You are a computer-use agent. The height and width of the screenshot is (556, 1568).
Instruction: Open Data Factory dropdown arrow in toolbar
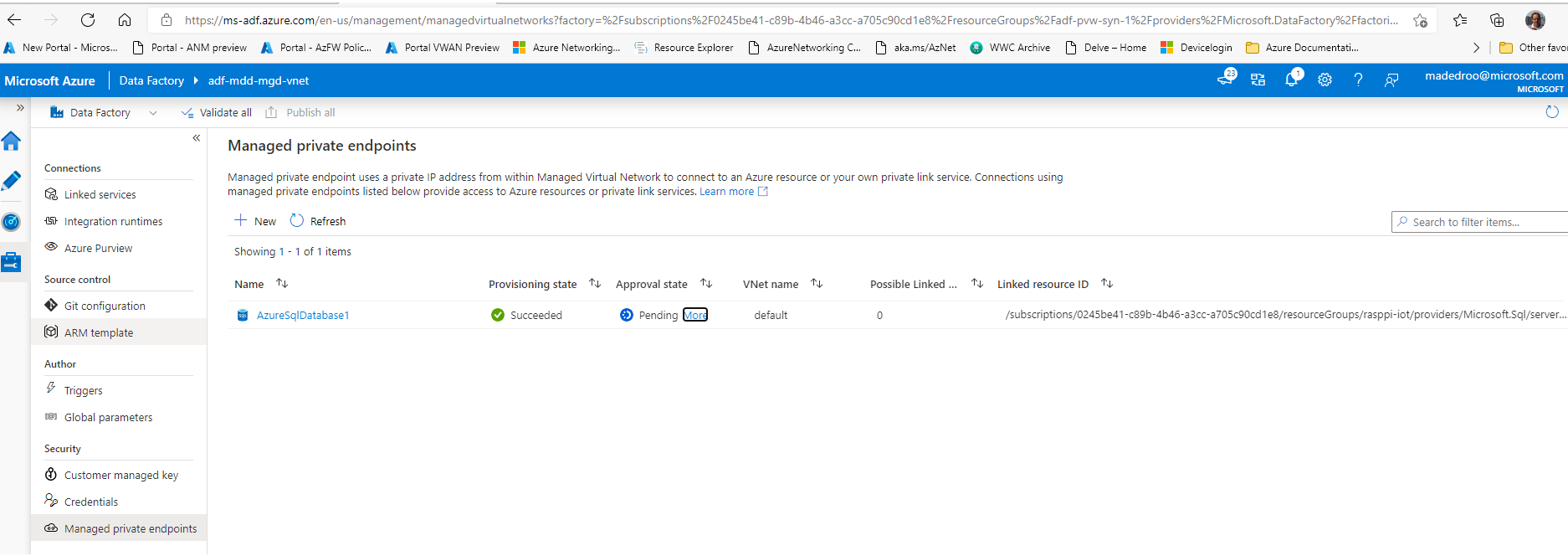153,113
